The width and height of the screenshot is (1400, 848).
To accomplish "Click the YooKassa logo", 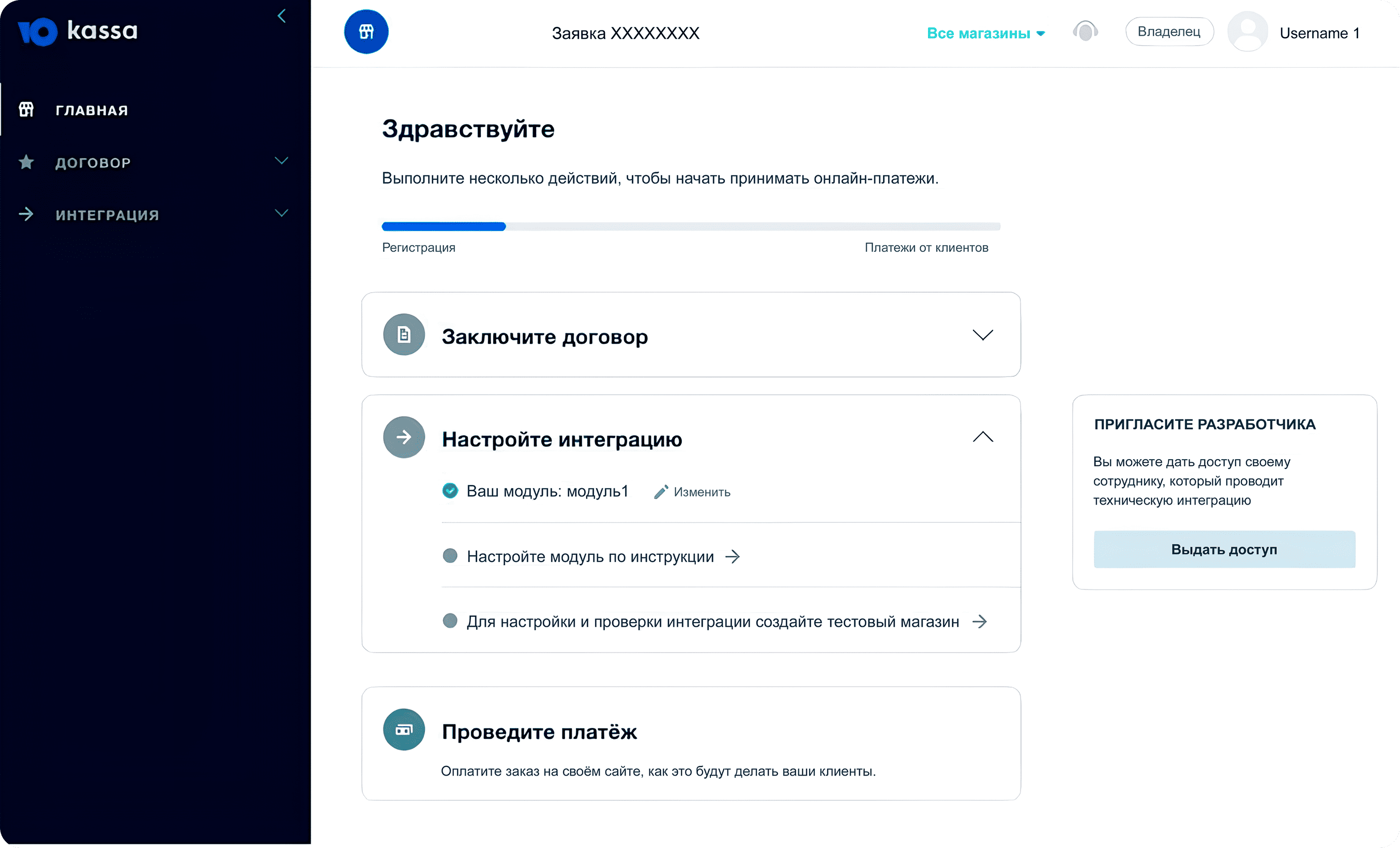I will tap(78, 31).
